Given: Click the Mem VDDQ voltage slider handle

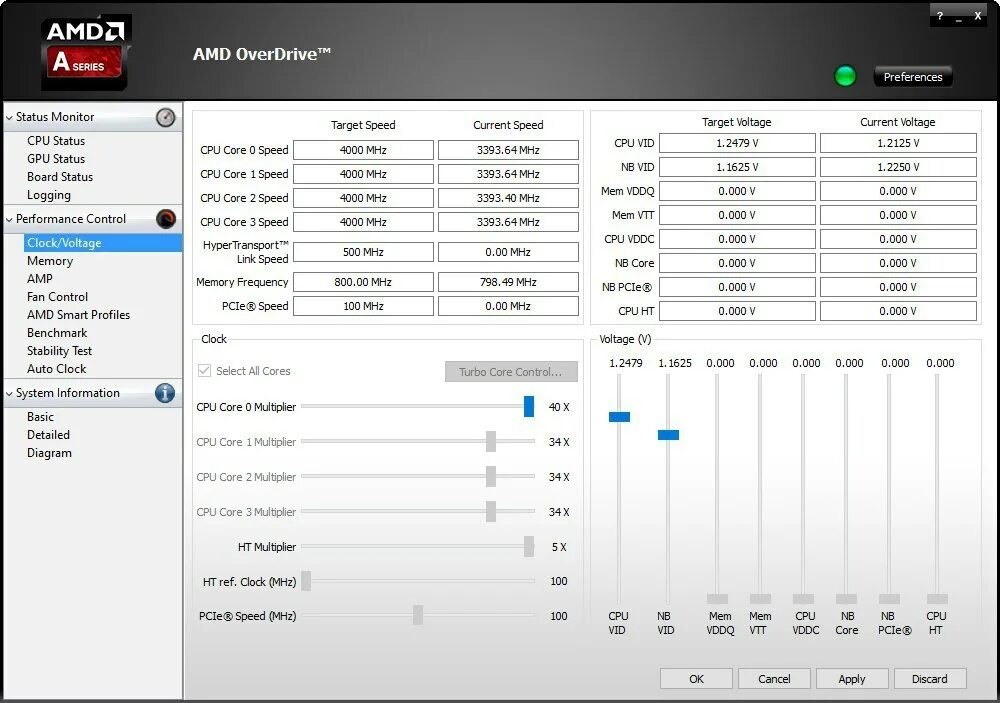Looking at the screenshot, I should click(x=717, y=598).
